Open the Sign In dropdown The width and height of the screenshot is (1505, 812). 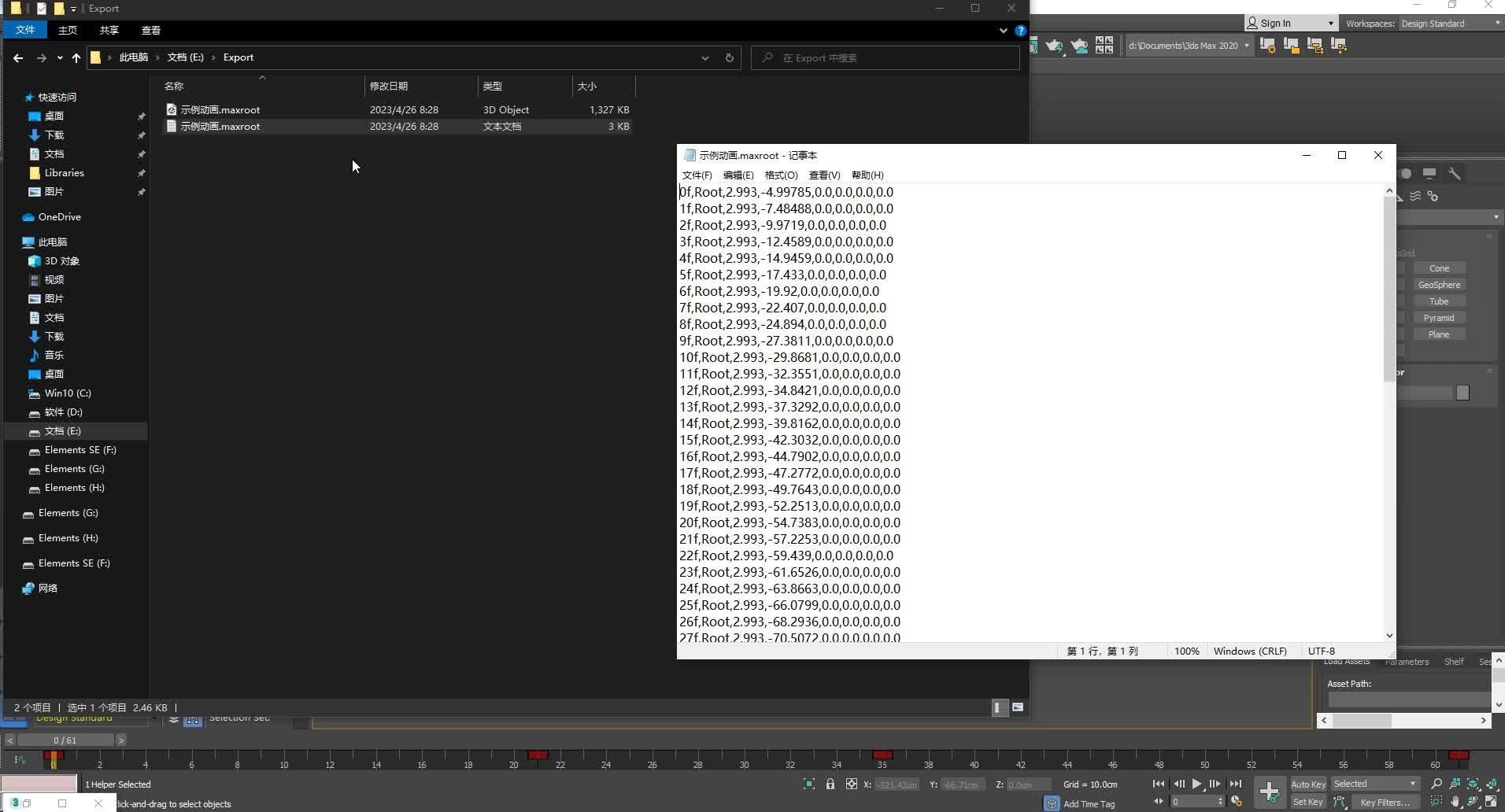click(1291, 24)
